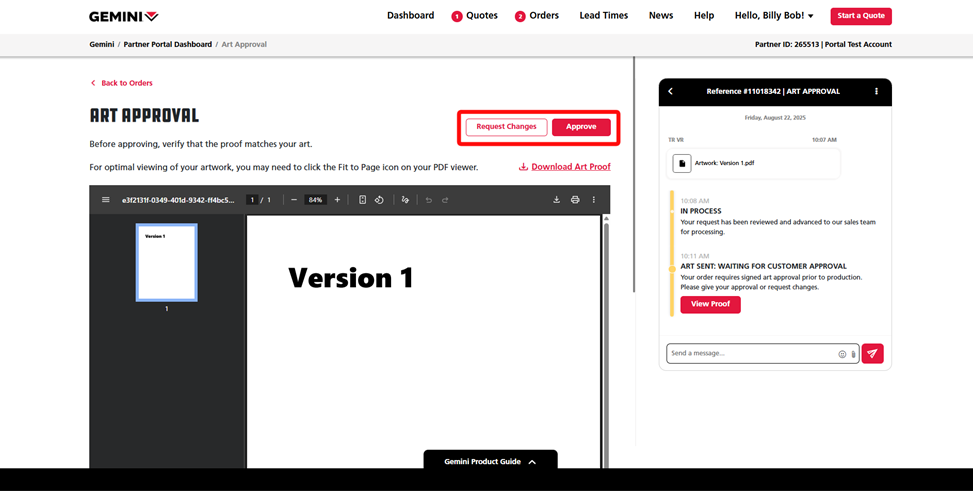The image size is (973, 491).
Task: Print the PDF using the printer icon
Action: [575, 200]
